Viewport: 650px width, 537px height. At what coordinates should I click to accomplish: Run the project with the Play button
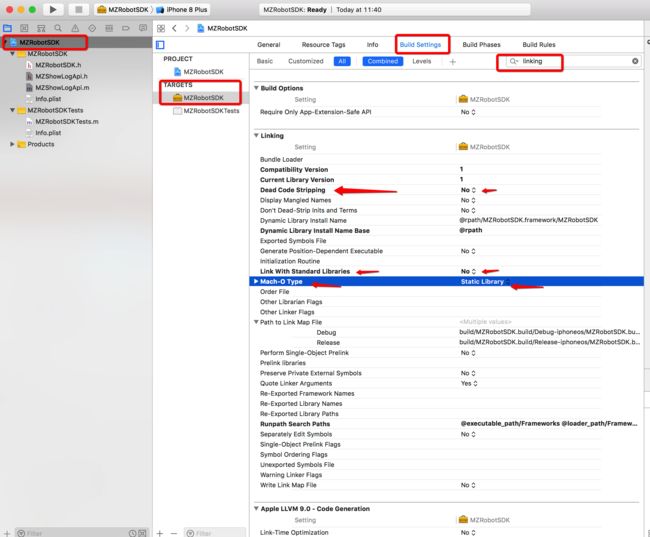point(53,10)
